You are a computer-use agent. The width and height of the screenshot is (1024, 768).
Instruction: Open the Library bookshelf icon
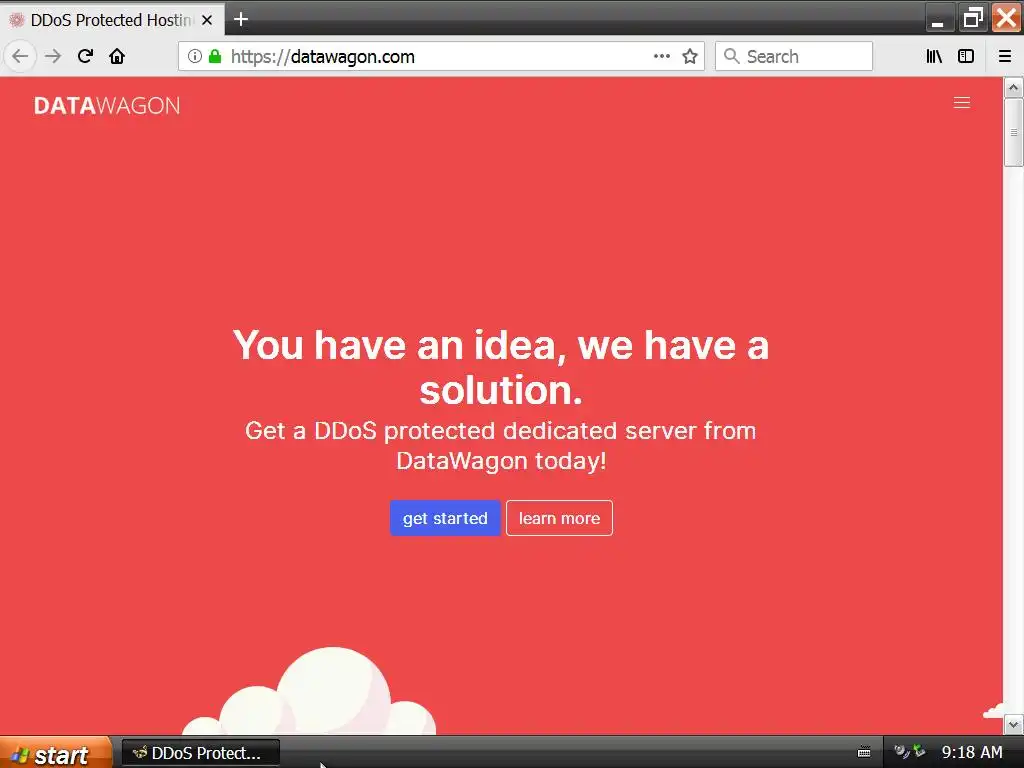[934, 56]
